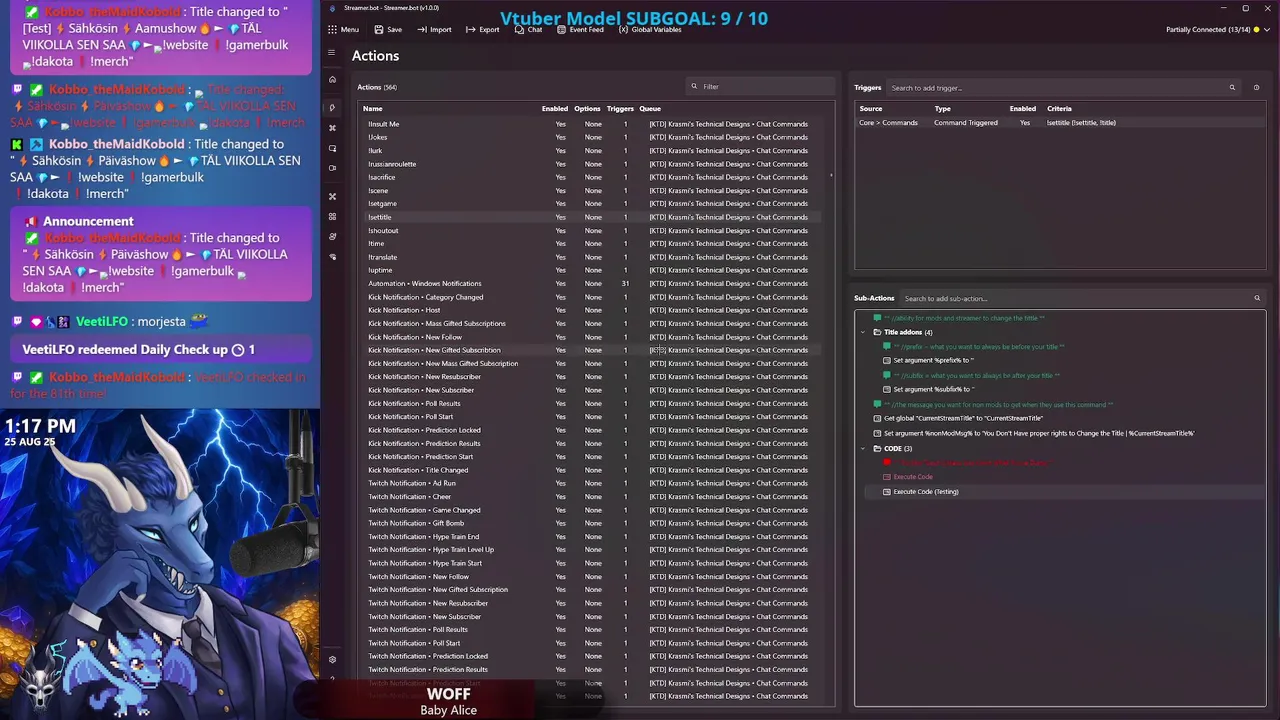The image size is (1280, 720).
Task: Select the !uptime action row
Action: point(590,270)
